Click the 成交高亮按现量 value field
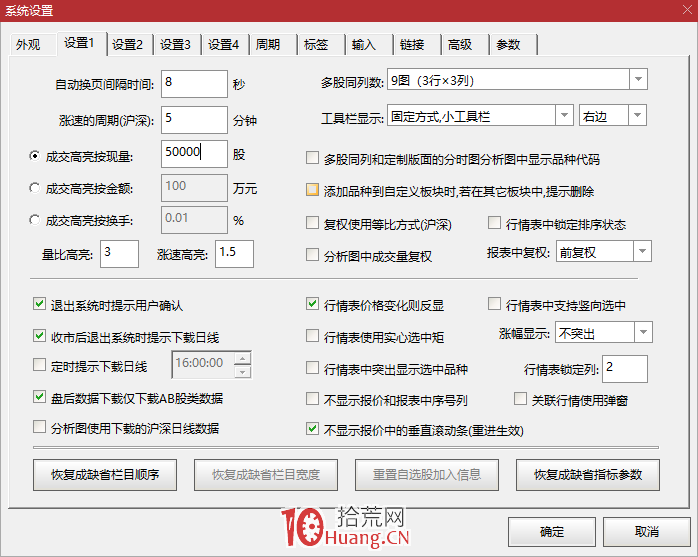This screenshot has height=557, width=698. (194, 154)
